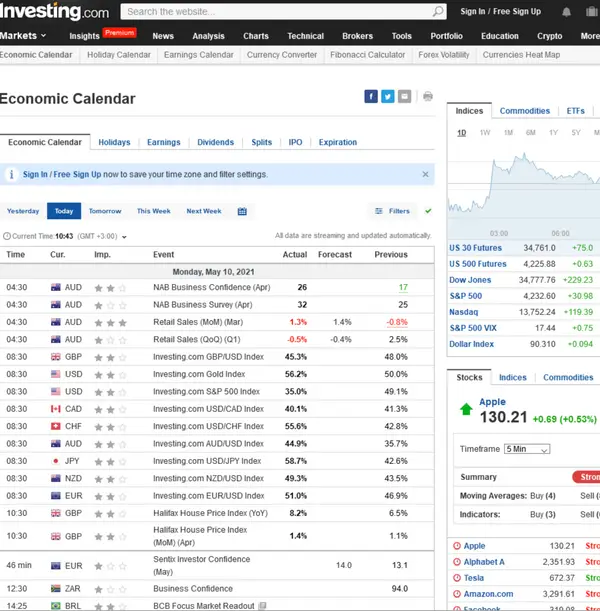Click the Canadian flag in CAD row
Screen dimensions: 600x611
pos(56,409)
